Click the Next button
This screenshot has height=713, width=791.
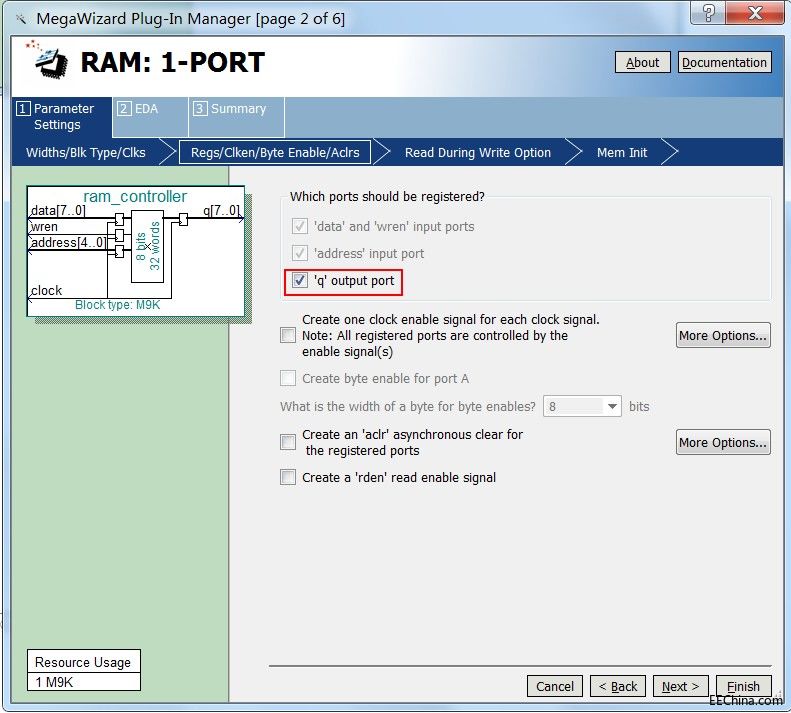tap(681, 686)
